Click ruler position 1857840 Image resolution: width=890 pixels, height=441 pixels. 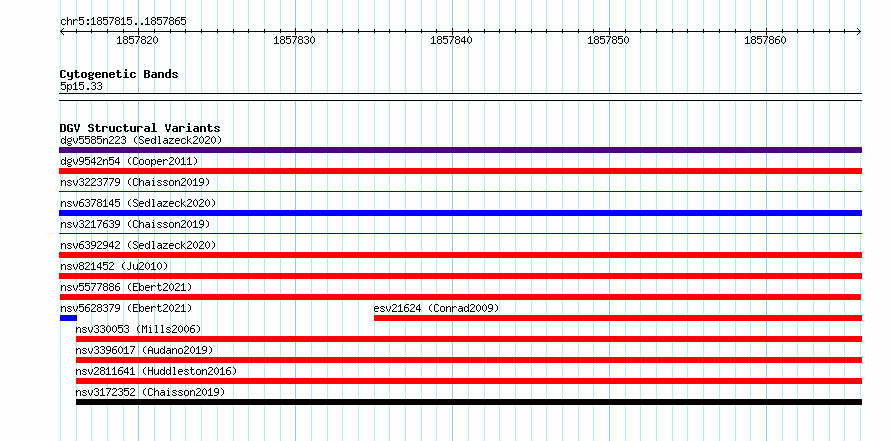(451, 40)
